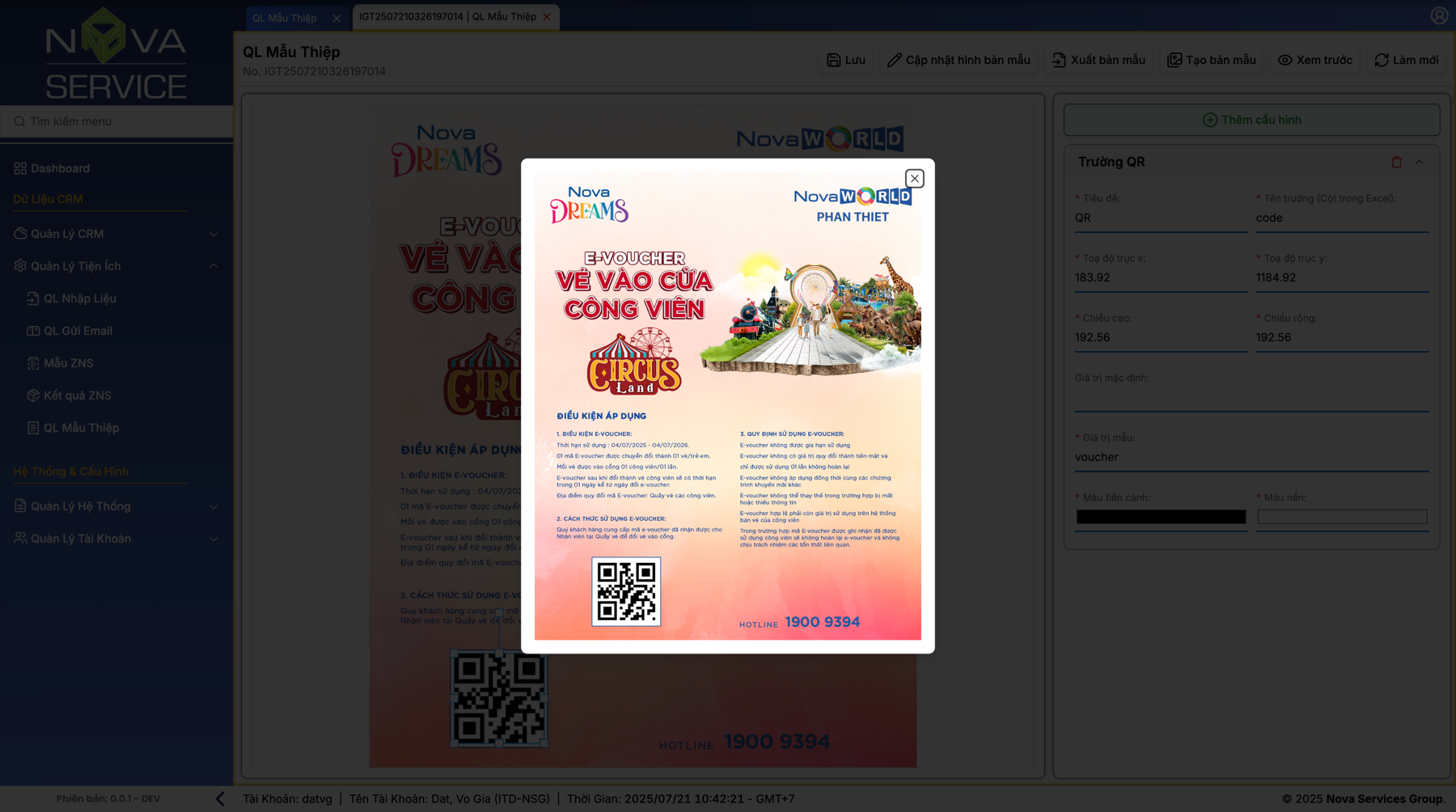Click the QL Mẫu Thiệp document icon
Viewport: 1456px width, 812px height.
[33, 428]
